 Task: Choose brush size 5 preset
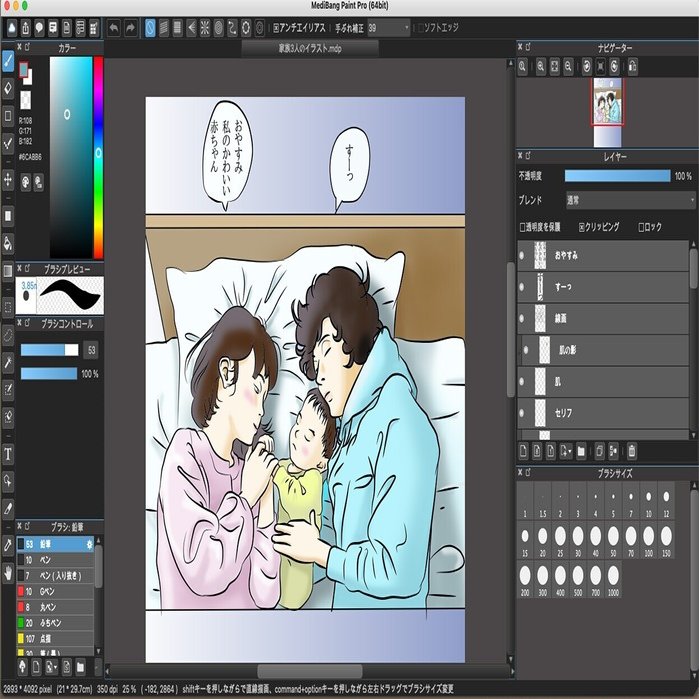(613, 501)
